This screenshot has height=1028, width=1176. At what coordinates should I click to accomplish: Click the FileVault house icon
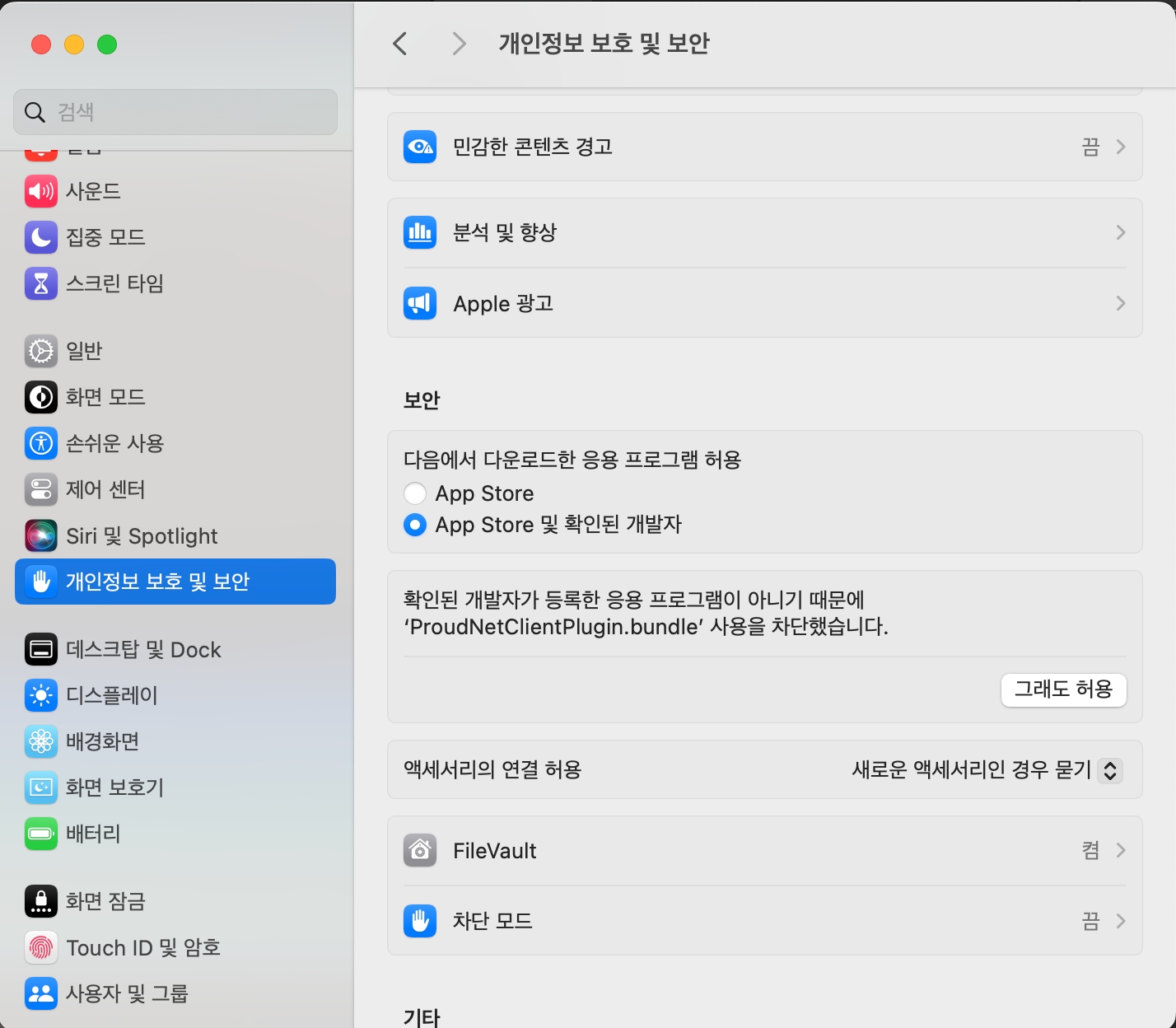(x=420, y=850)
